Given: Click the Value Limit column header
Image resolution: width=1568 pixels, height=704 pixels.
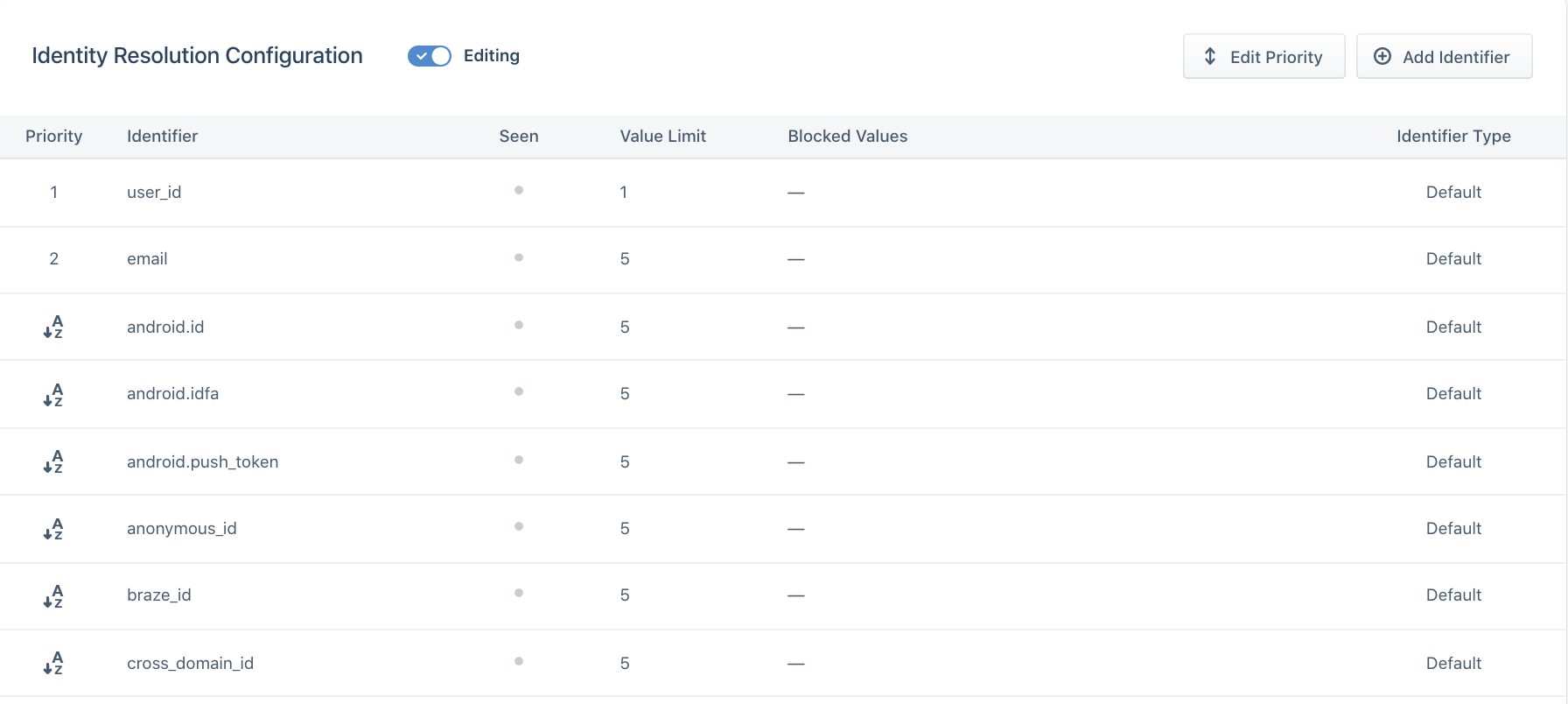Looking at the screenshot, I should point(662,136).
